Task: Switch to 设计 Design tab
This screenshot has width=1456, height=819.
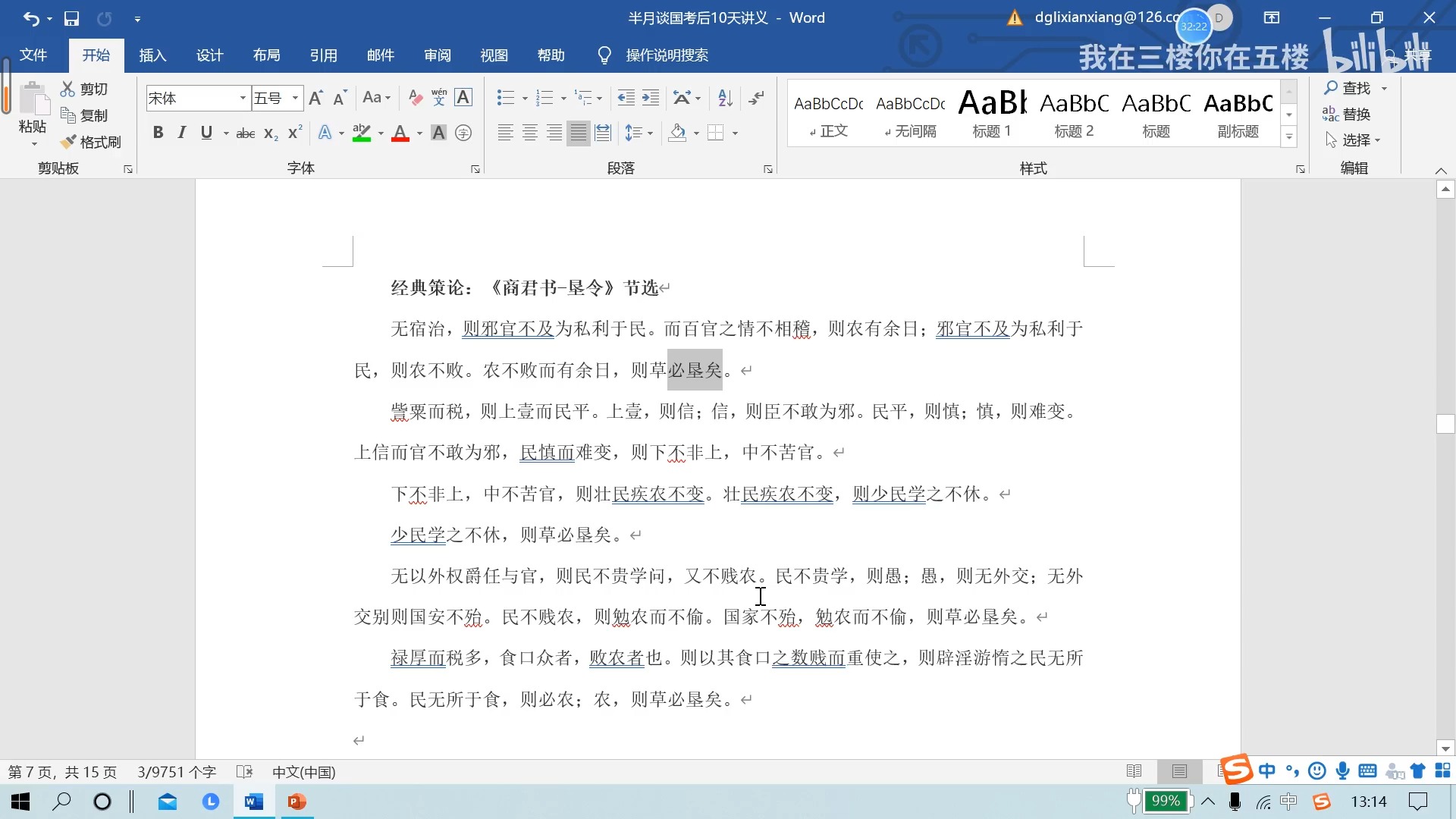Action: pos(209,55)
